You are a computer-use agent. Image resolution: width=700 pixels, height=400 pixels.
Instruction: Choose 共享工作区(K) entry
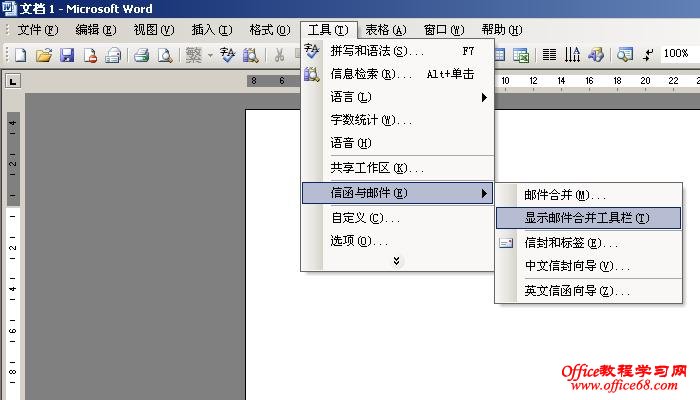[x=397, y=168]
